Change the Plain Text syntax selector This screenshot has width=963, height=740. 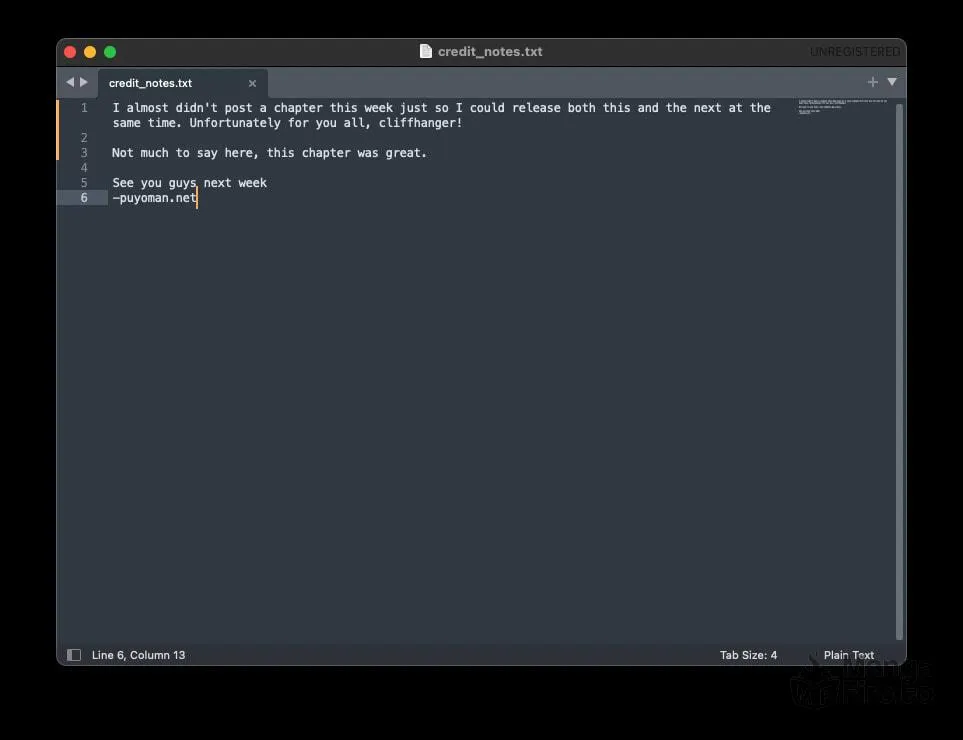[849, 655]
